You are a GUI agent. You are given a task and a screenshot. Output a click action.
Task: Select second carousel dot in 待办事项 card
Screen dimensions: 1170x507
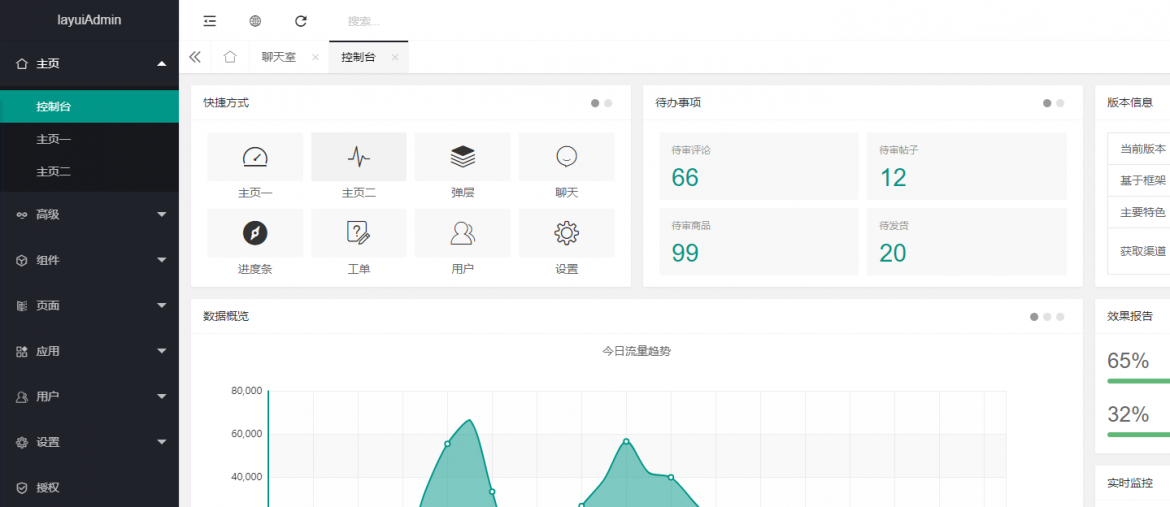tap(1060, 103)
